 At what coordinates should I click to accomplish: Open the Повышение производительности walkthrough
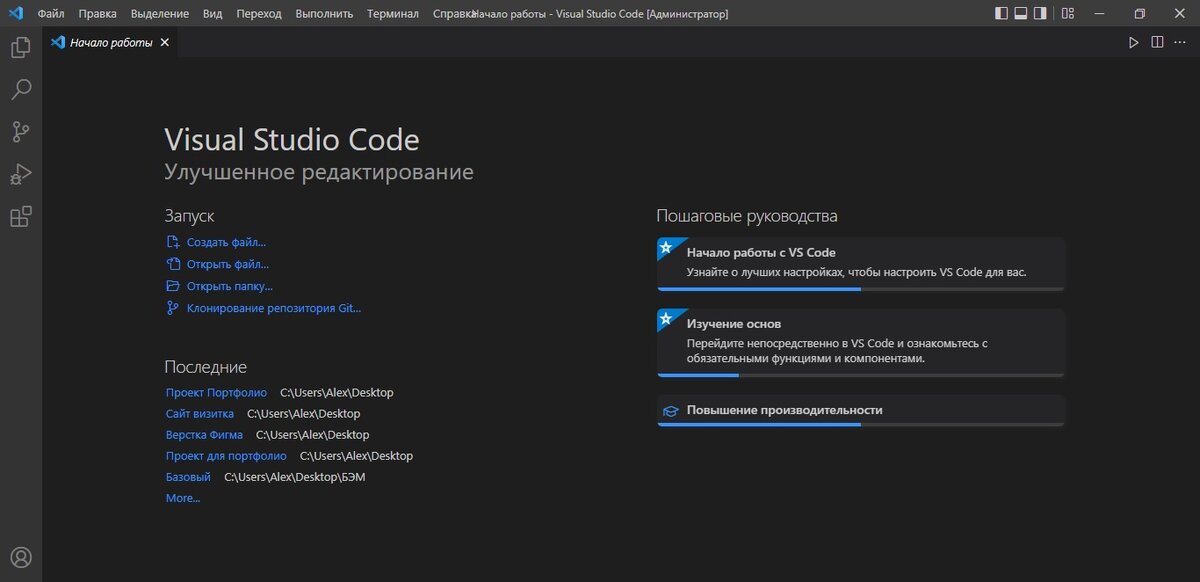tap(861, 410)
